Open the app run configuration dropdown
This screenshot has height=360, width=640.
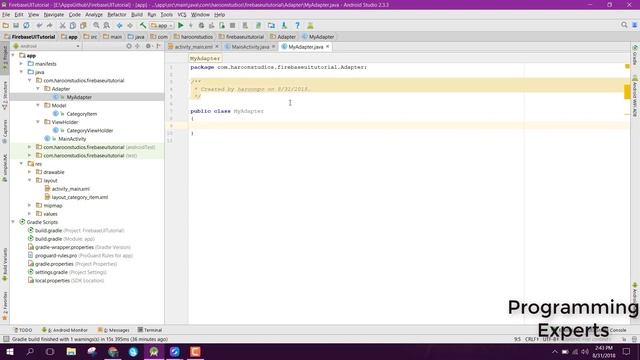[162, 25]
